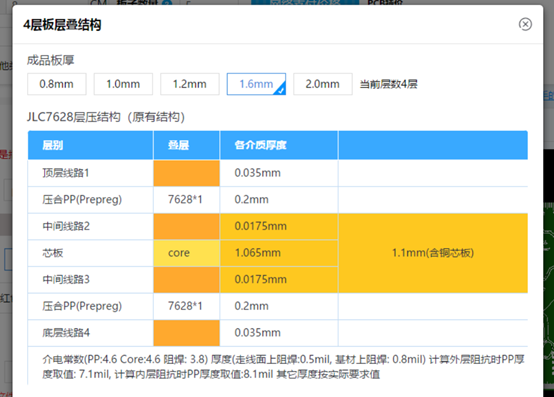Click the 介电常数 note text
This screenshot has height=397, width=554.
(x=283, y=367)
